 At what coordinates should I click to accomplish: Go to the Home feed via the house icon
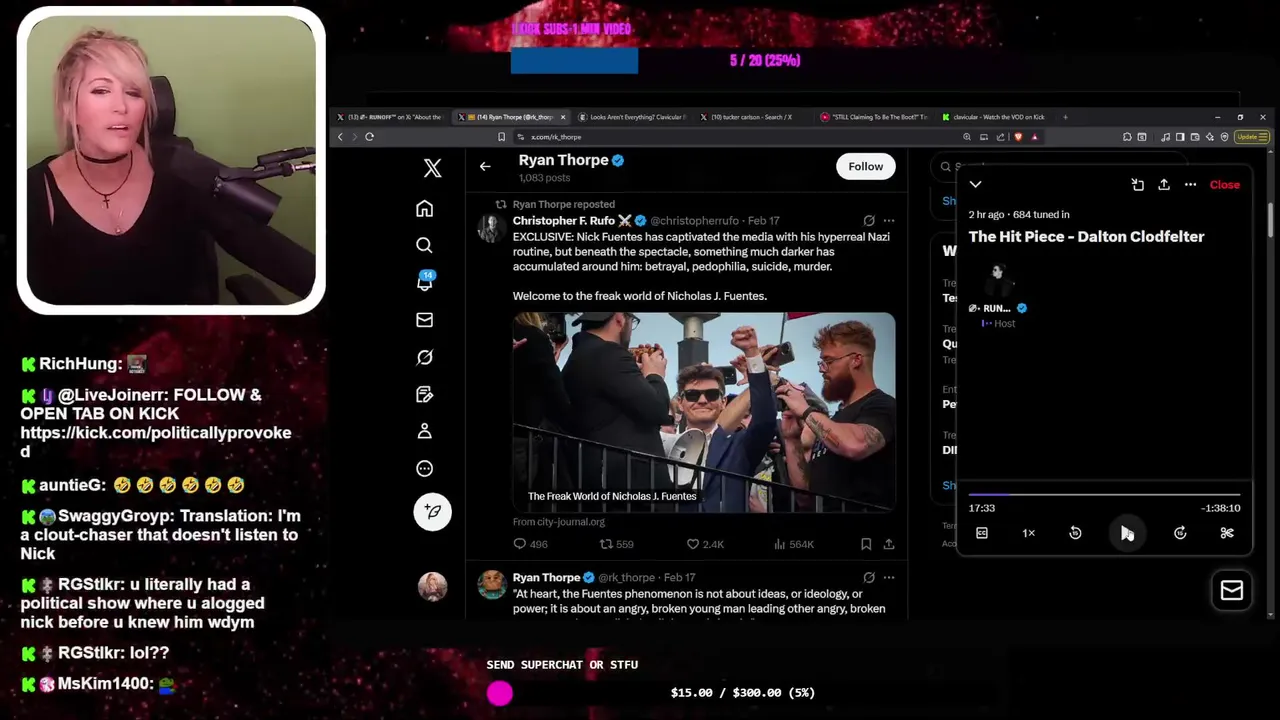point(424,209)
